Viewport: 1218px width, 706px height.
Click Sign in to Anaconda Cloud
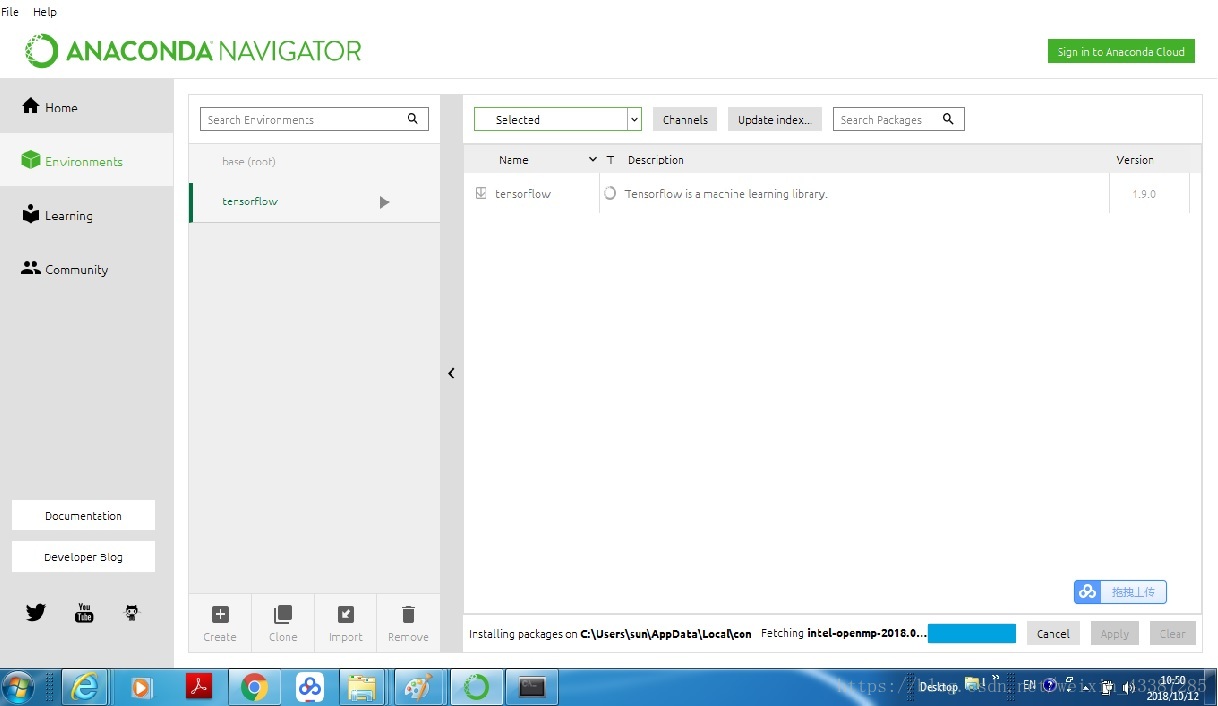tap(1121, 52)
